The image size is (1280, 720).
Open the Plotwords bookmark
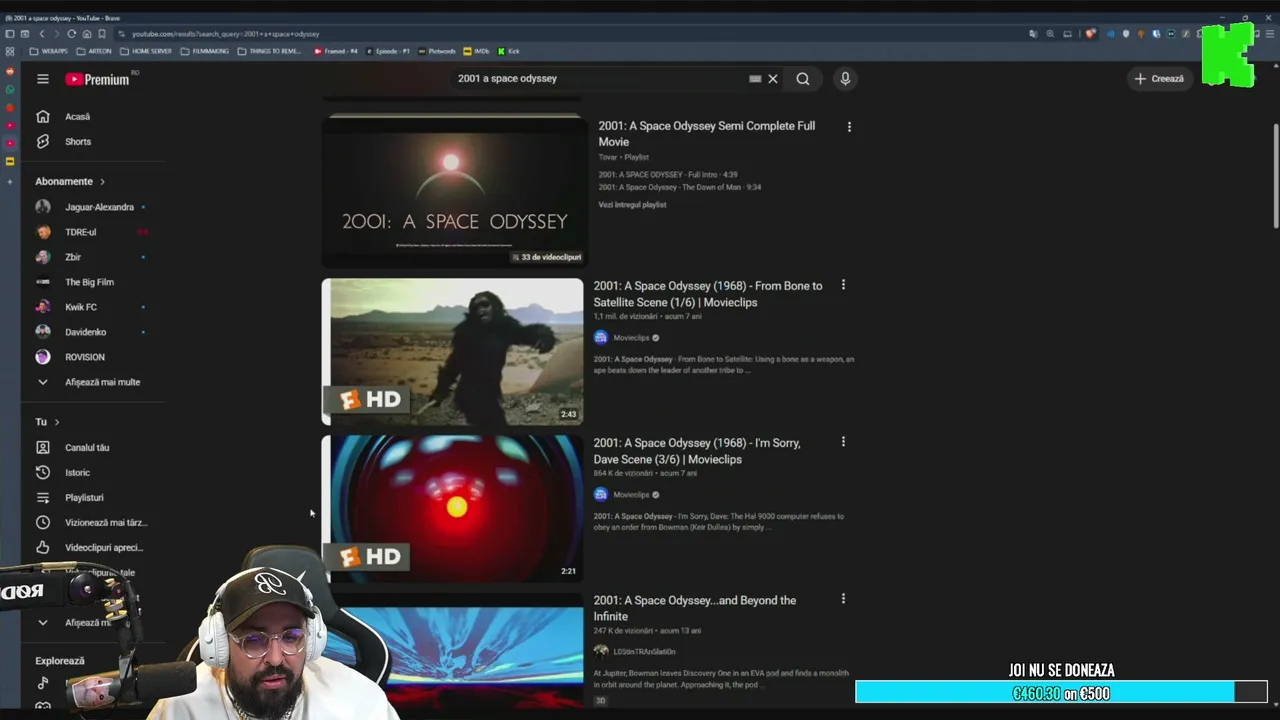coord(437,51)
